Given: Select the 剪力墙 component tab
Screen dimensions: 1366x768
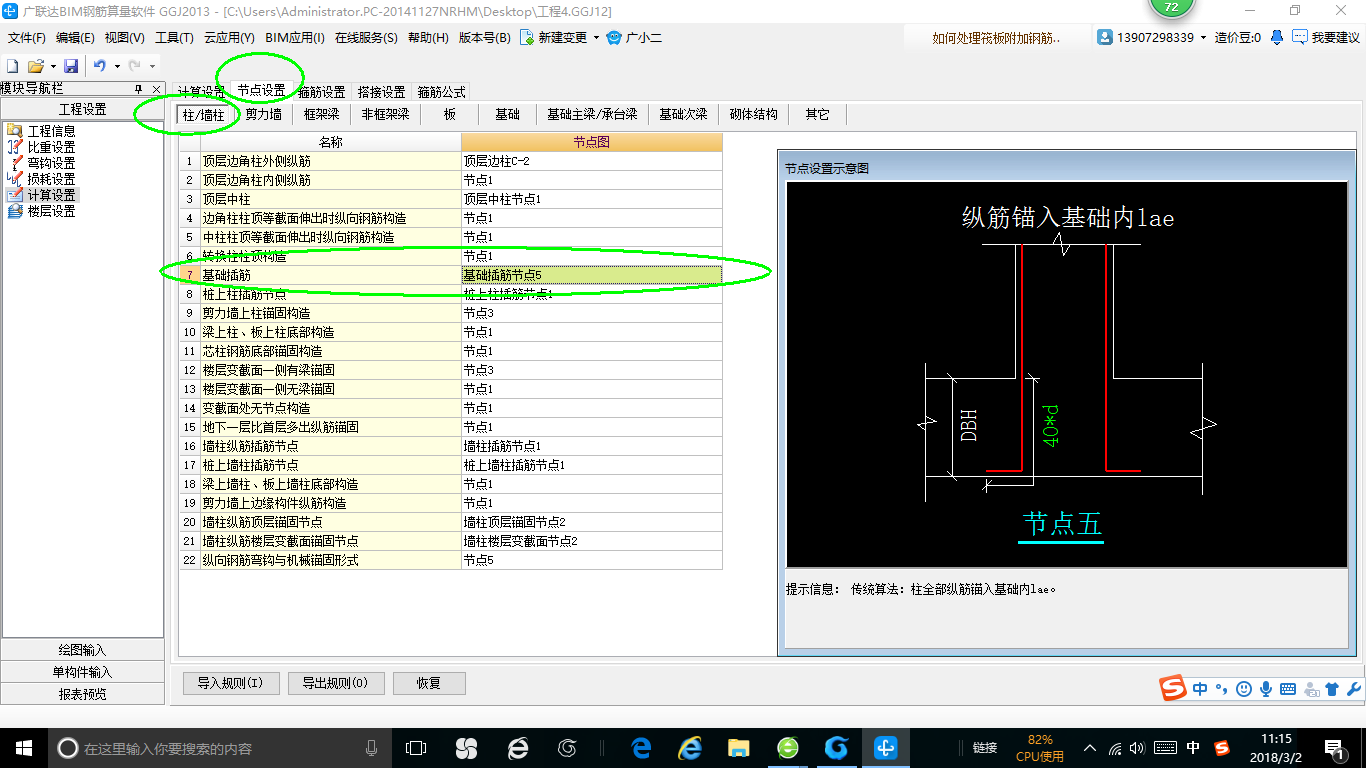Looking at the screenshot, I should click(x=264, y=114).
